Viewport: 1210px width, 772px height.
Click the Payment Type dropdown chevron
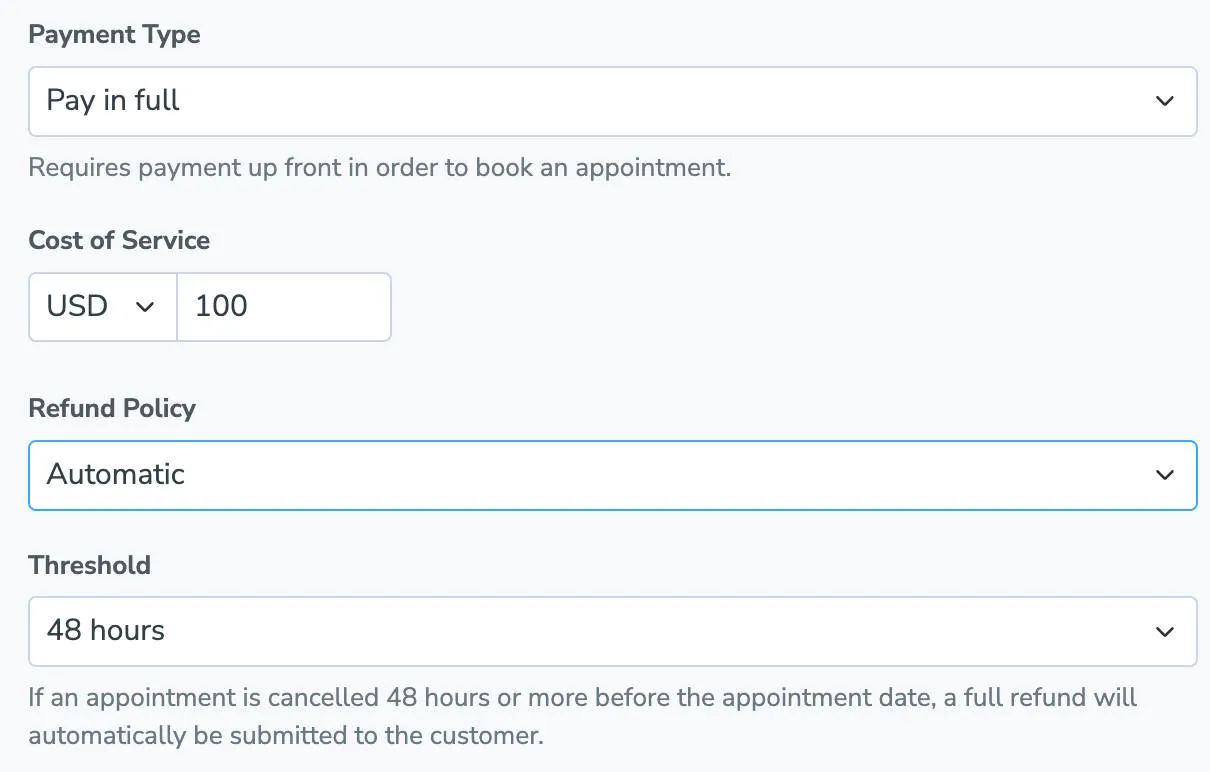(1164, 101)
